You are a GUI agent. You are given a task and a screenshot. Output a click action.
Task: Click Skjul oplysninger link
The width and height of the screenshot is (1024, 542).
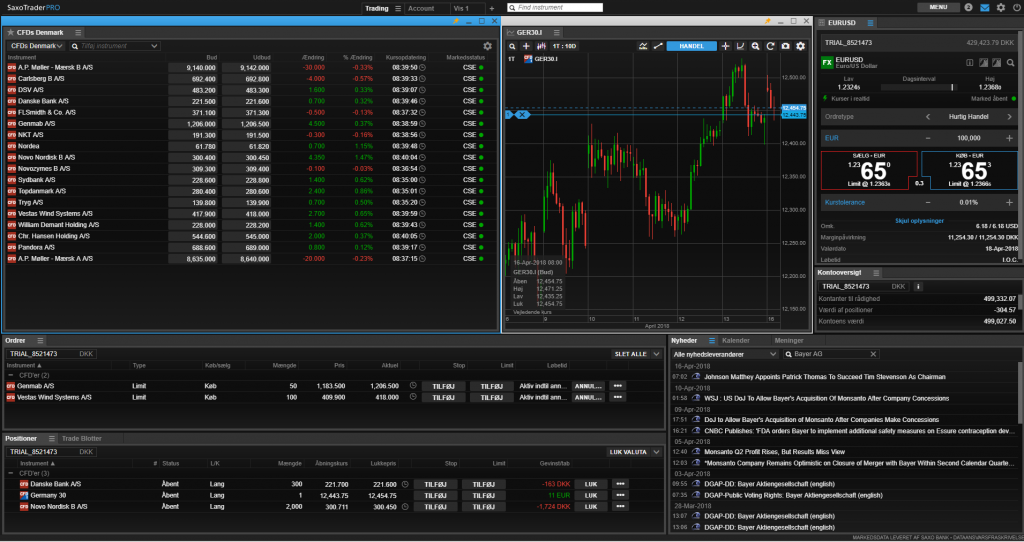pyautogui.click(x=919, y=221)
